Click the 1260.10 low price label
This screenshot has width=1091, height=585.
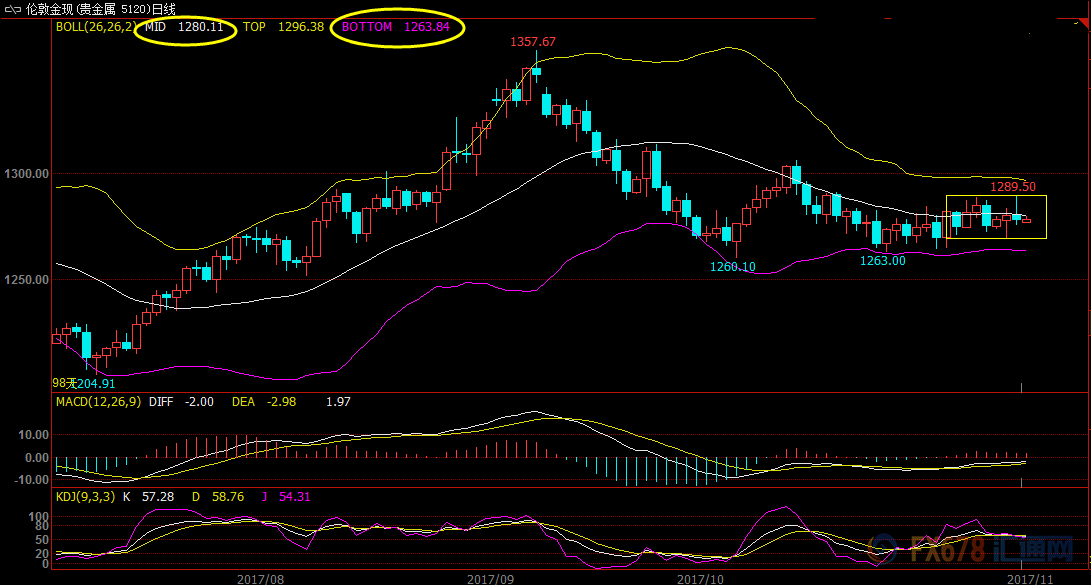732,267
